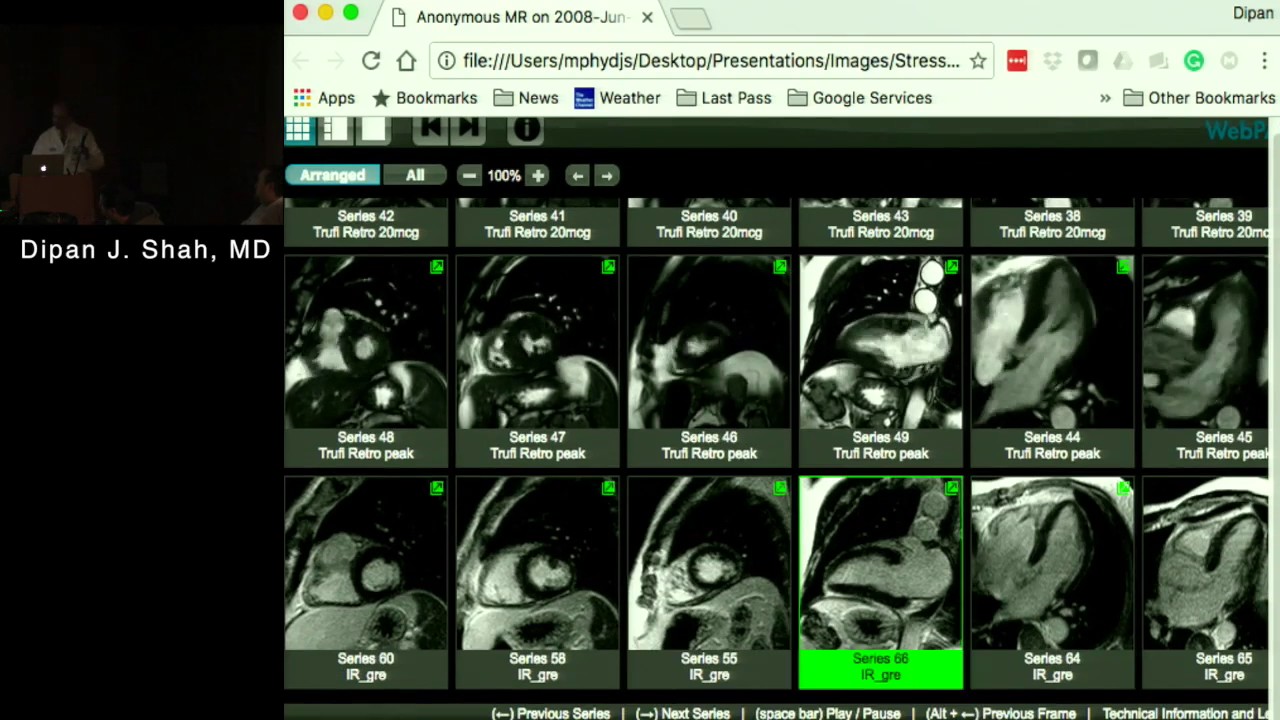The height and width of the screenshot is (720, 1280).
Task: Switch to the list-with-preview layout icon
Action: 336,129
